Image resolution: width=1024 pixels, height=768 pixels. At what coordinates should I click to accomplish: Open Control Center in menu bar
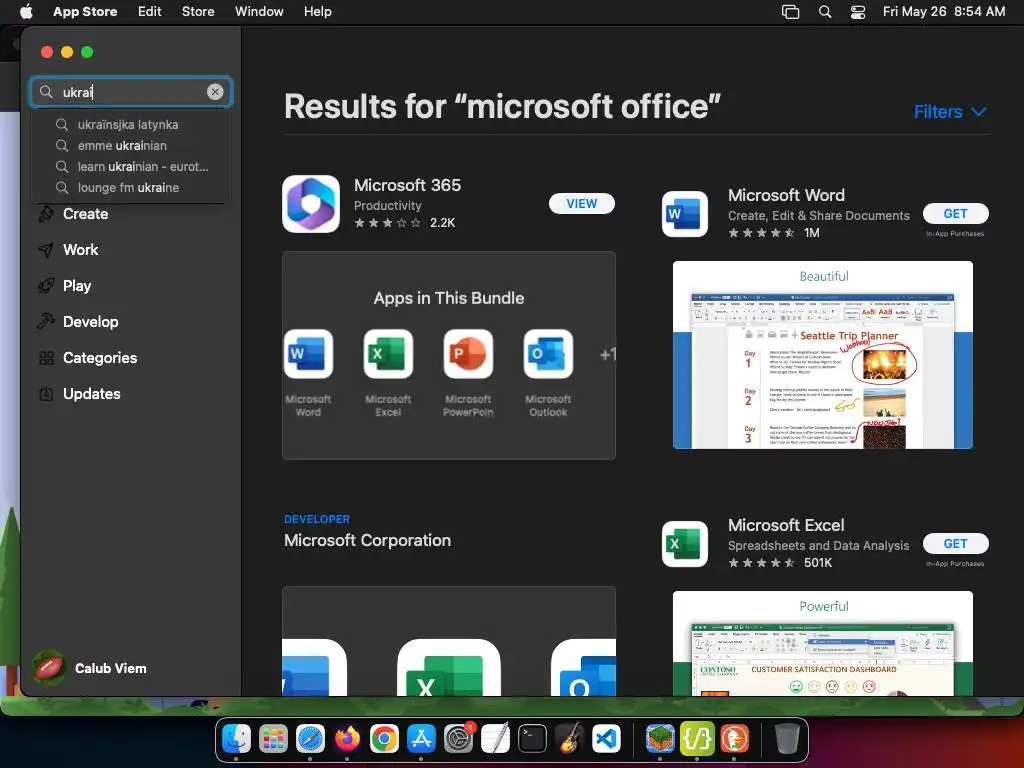[x=858, y=12]
